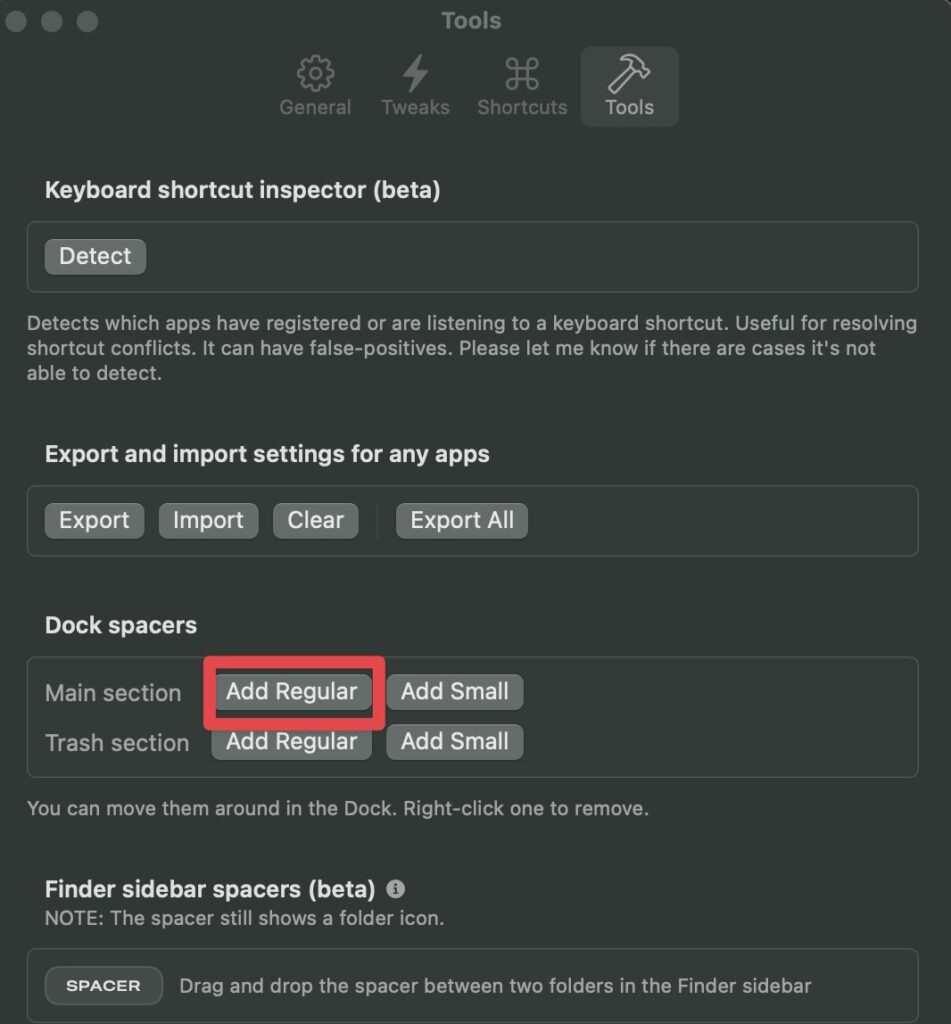Click the Dock spacers heading
Screen dimensions: 951x1024
click(x=121, y=625)
